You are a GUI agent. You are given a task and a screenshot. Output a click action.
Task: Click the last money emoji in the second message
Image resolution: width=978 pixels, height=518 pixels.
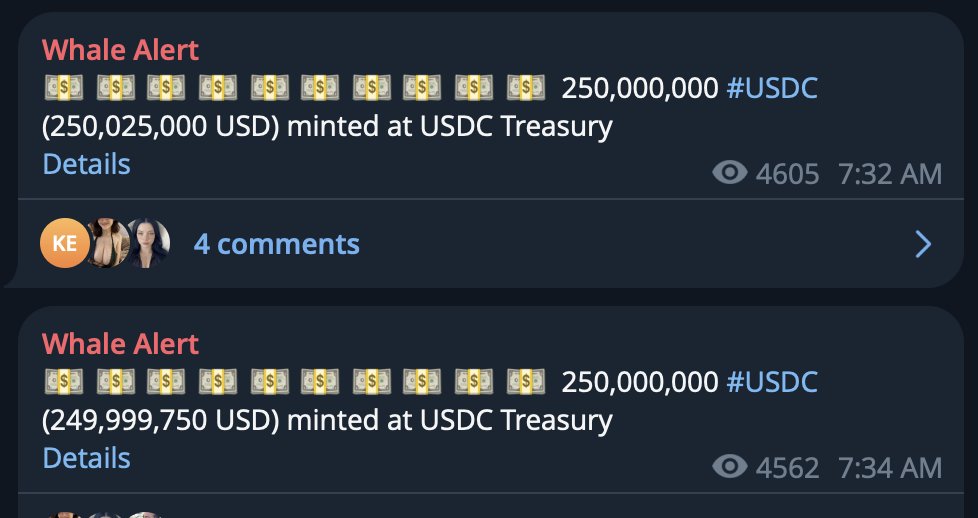point(525,382)
